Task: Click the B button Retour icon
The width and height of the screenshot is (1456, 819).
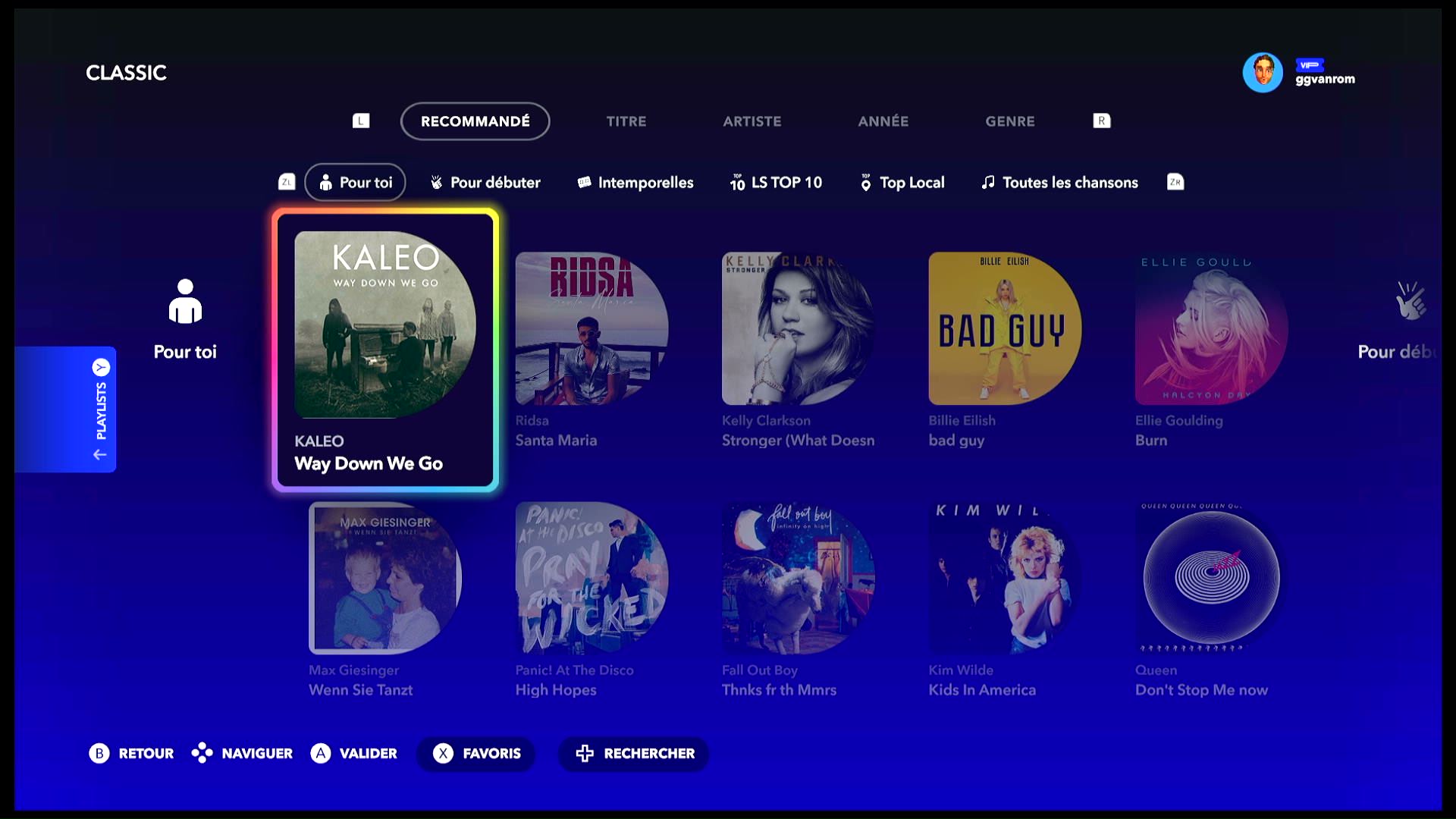Action: click(x=99, y=753)
